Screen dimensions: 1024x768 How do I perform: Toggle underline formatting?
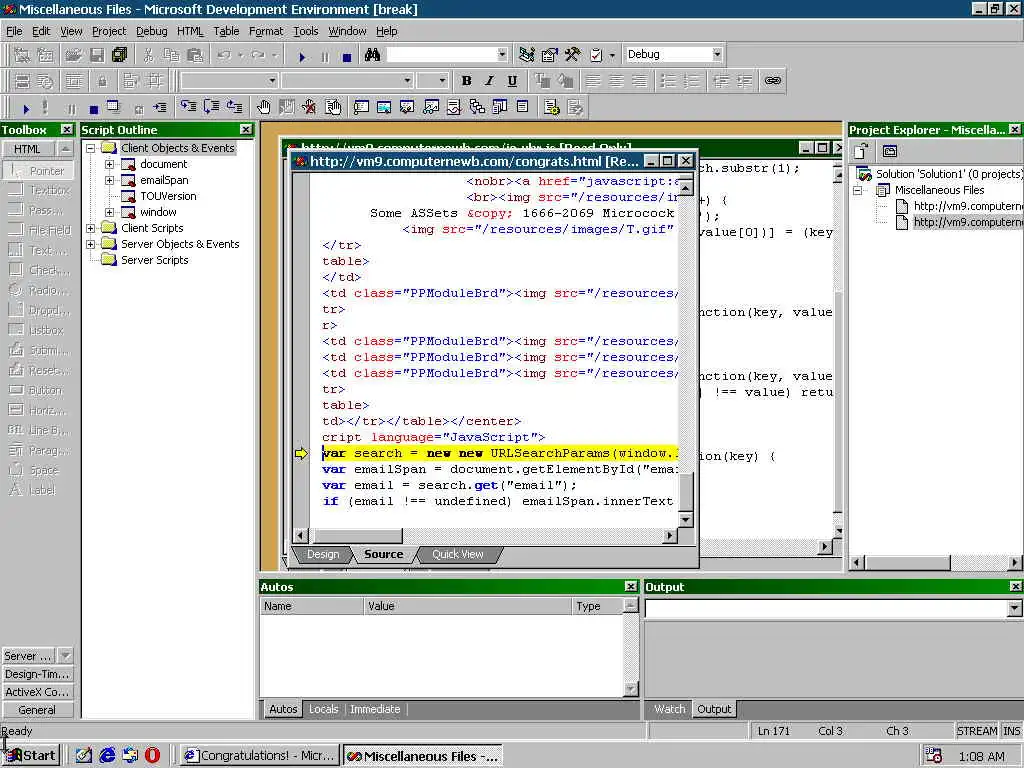pos(512,80)
